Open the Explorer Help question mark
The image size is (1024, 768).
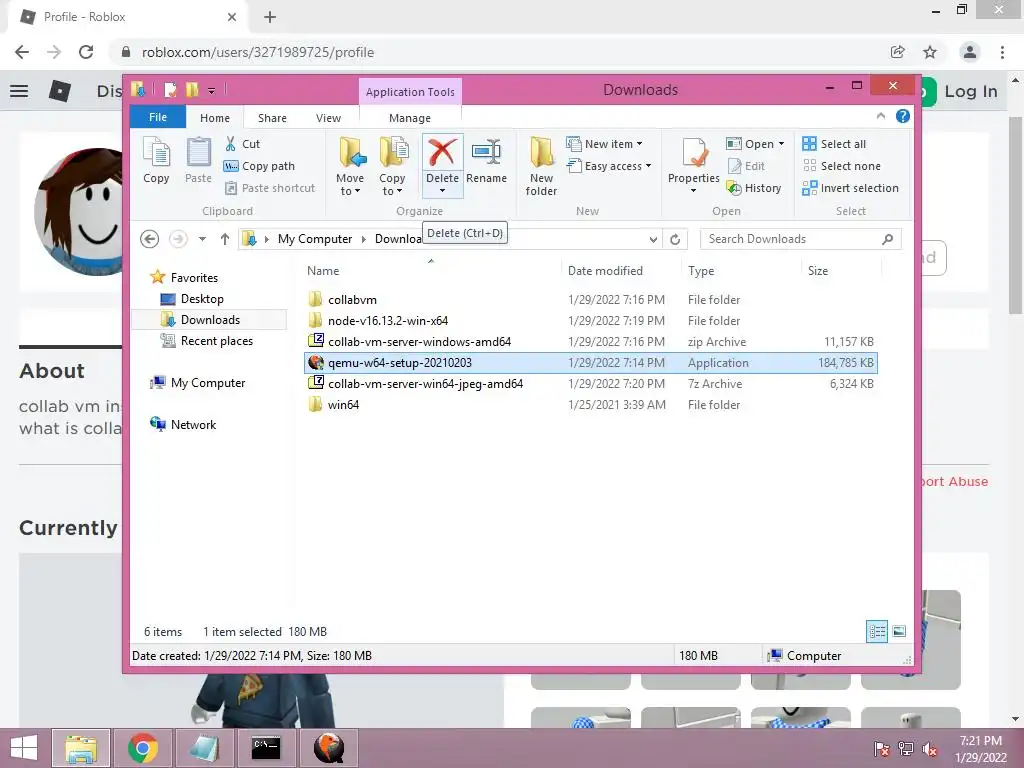(x=903, y=116)
